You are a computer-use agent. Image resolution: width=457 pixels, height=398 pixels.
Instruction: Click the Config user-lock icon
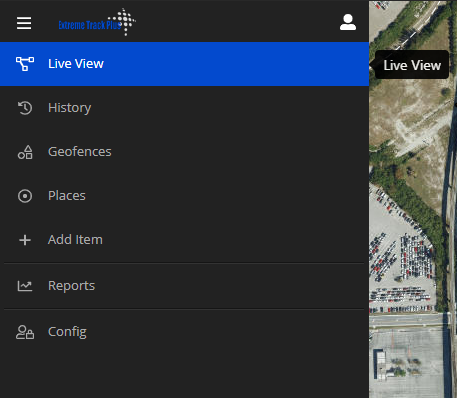[x=25, y=332]
